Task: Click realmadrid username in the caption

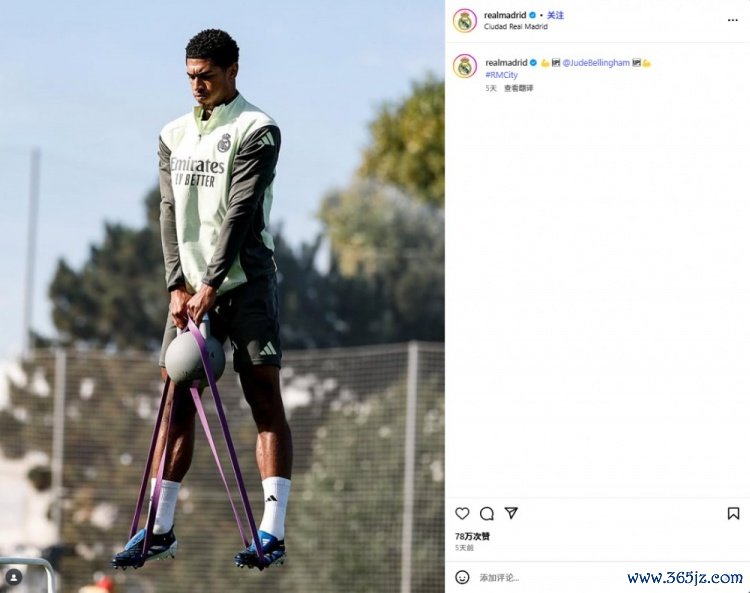Action: click(507, 63)
